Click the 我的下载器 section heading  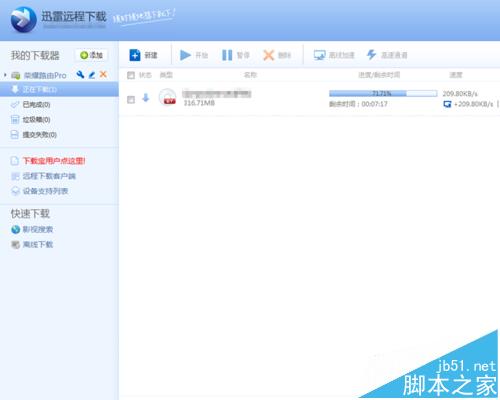click(x=35, y=55)
